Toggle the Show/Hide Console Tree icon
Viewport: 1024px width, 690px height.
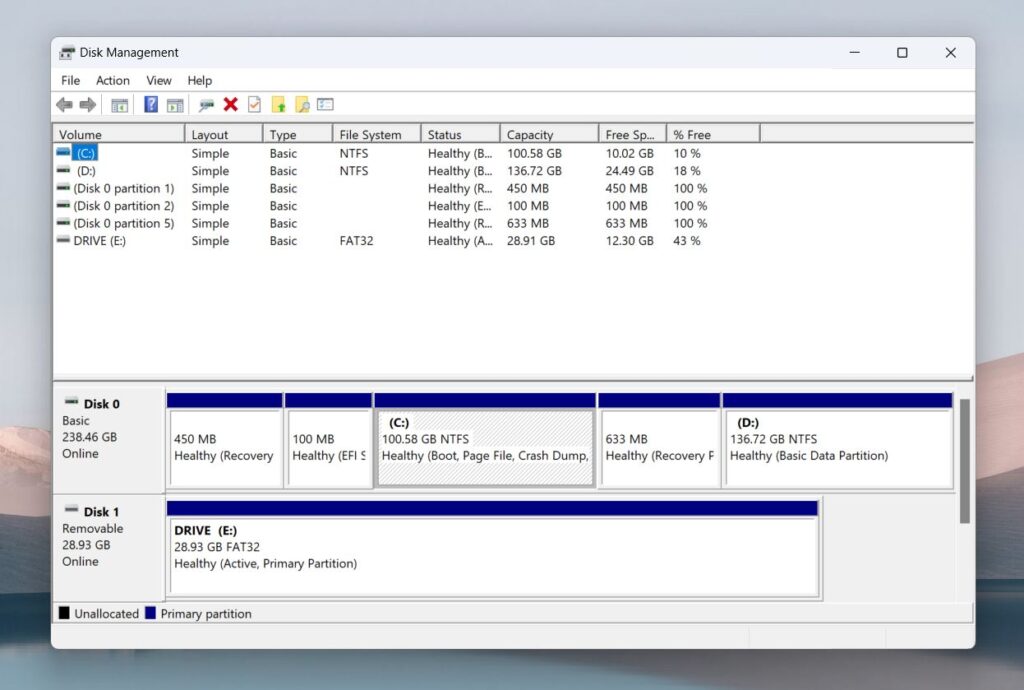coord(120,104)
